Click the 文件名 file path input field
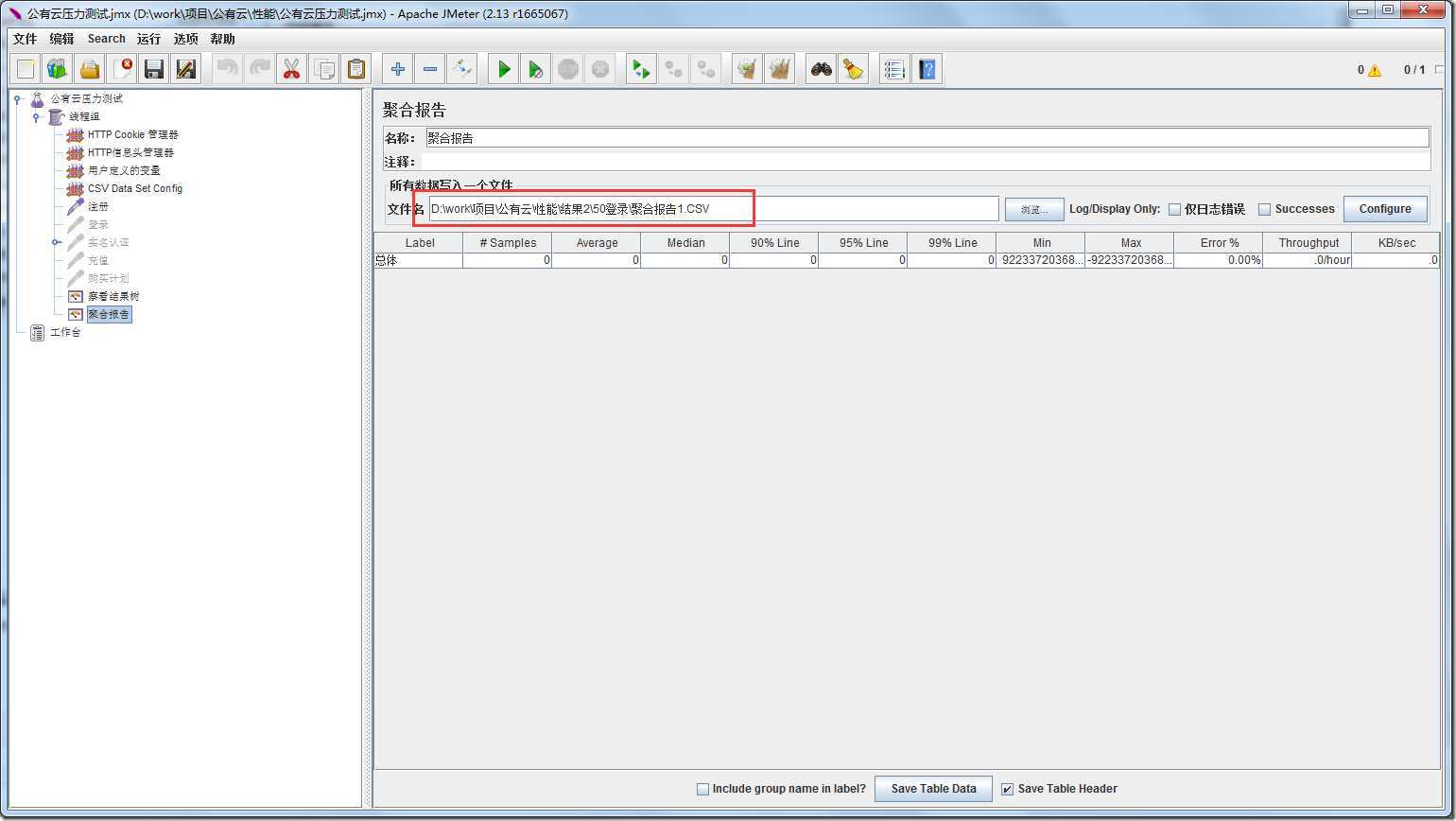The width and height of the screenshot is (1456, 821). coord(714,209)
